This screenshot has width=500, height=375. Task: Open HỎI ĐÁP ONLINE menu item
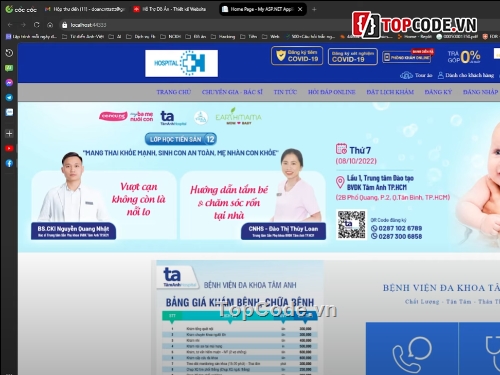pyautogui.click(x=332, y=92)
